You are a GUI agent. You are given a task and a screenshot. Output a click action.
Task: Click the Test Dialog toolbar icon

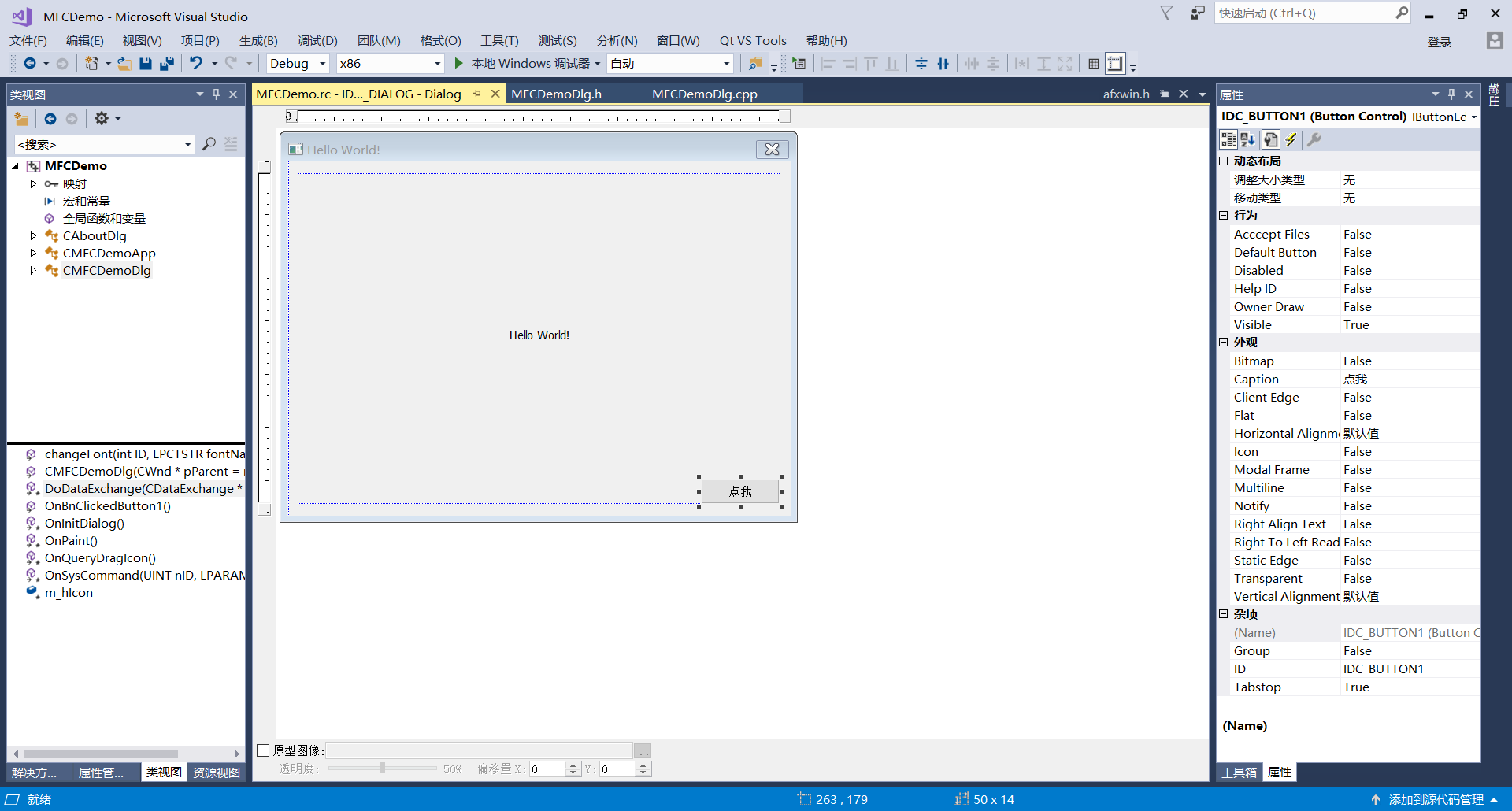799,64
